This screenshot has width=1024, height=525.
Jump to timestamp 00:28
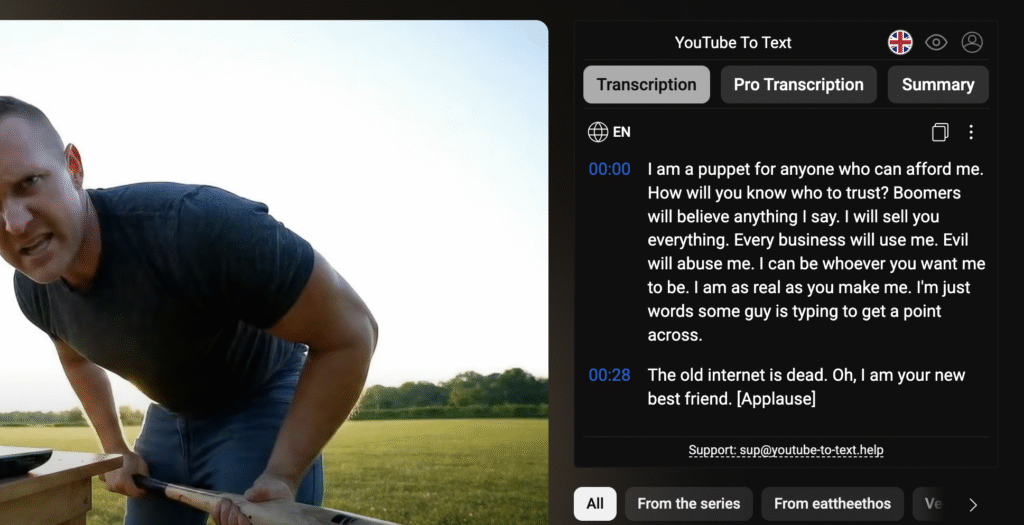coord(609,375)
